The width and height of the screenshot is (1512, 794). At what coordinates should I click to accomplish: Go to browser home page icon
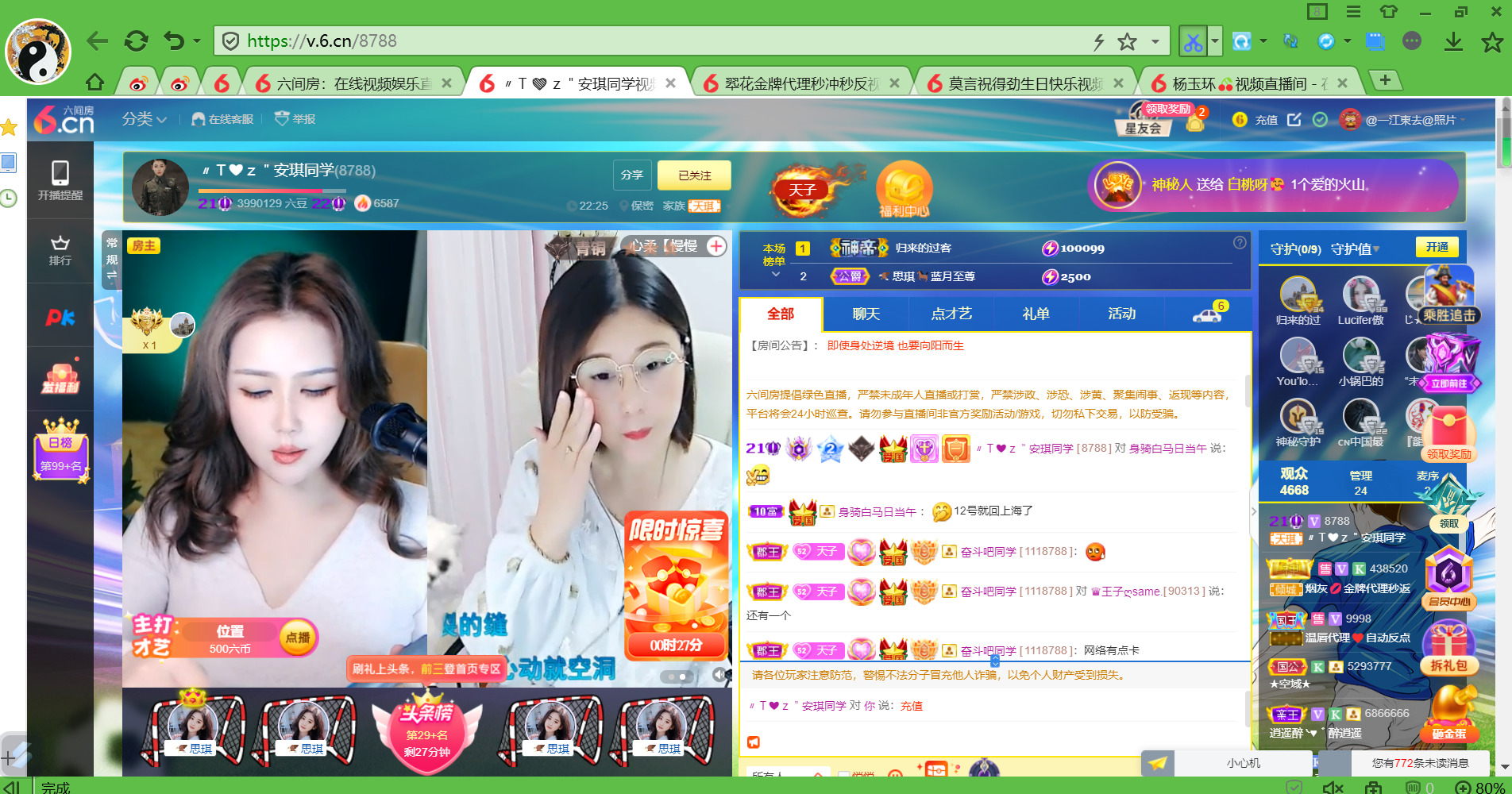coord(95,83)
